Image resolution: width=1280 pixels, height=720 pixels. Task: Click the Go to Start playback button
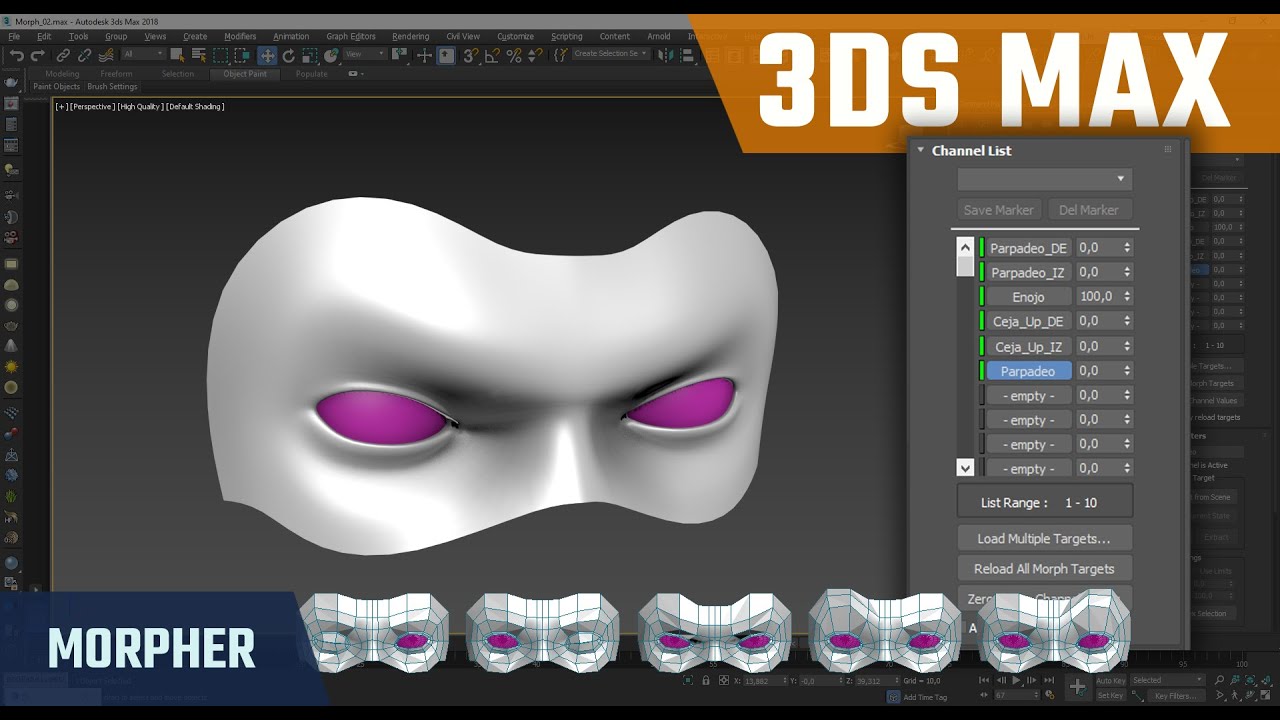point(984,680)
